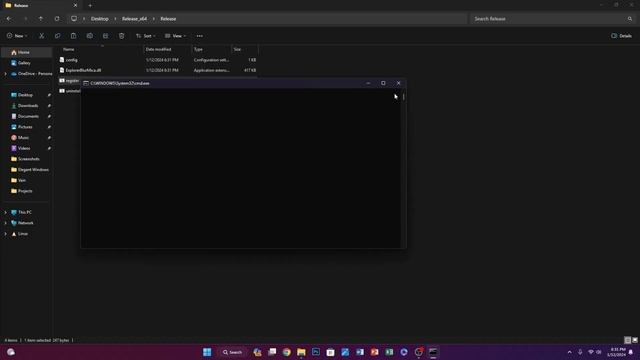
Task: Delete the selected file with trash icon
Action: point(122,36)
